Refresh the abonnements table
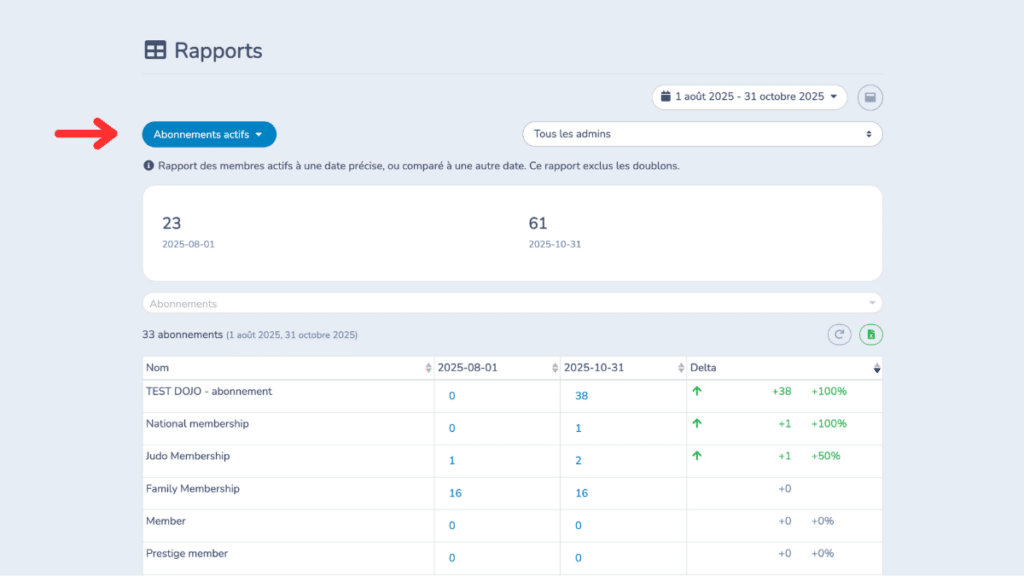1024x576 pixels. pyautogui.click(x=839, y=334)
